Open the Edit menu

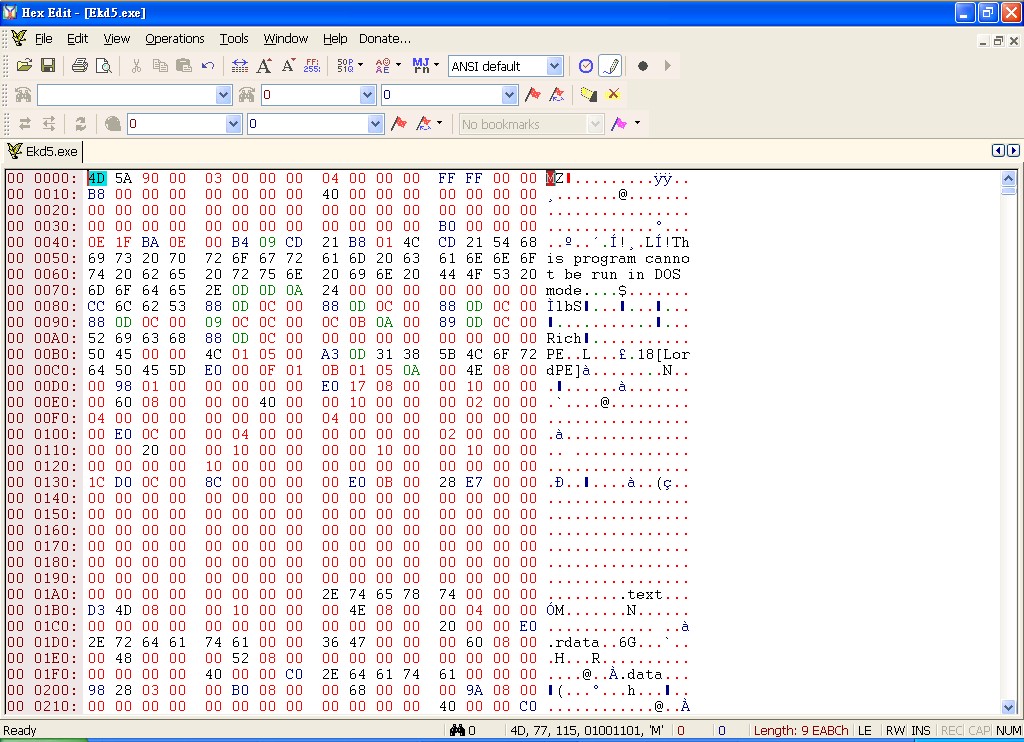(77, 39)
